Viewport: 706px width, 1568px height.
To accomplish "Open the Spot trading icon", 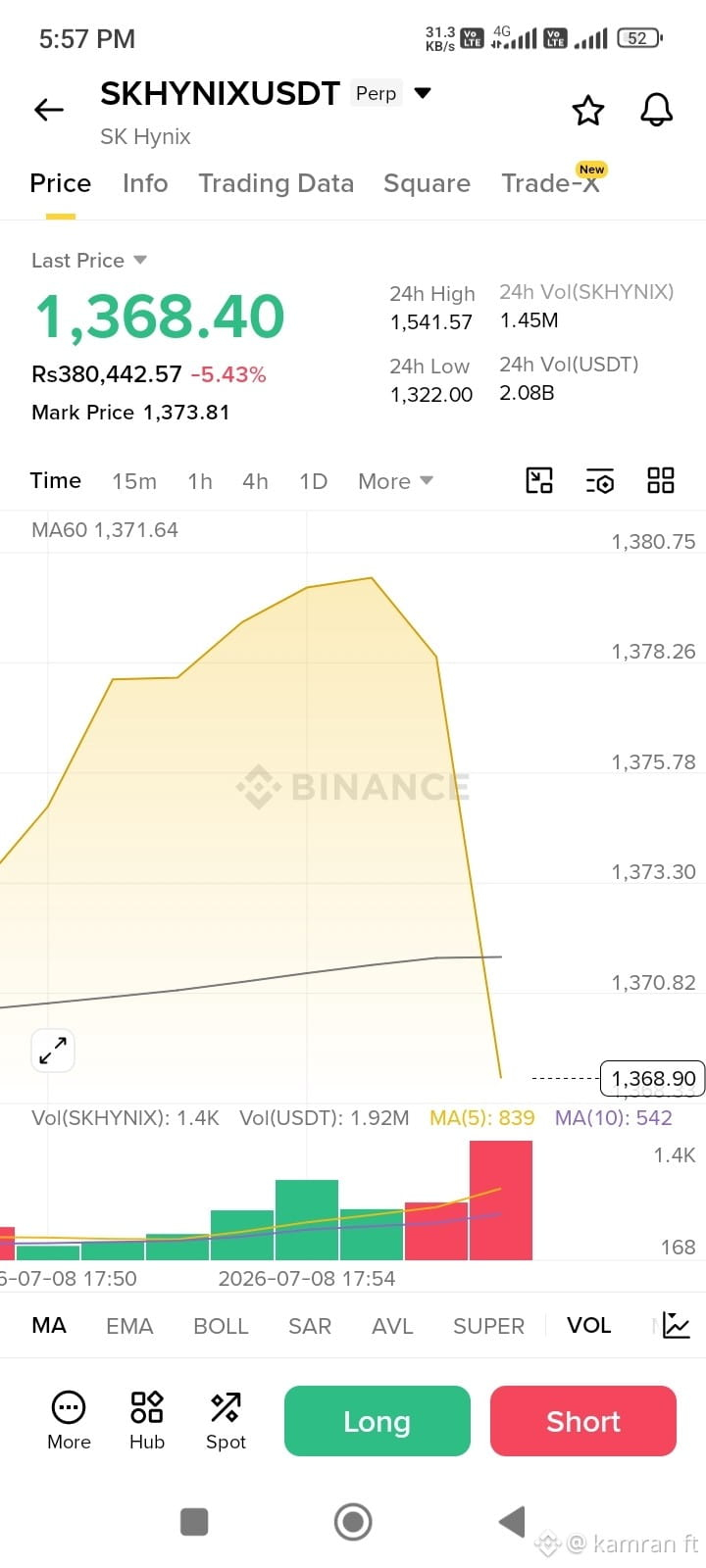I will click(226, 1421).
